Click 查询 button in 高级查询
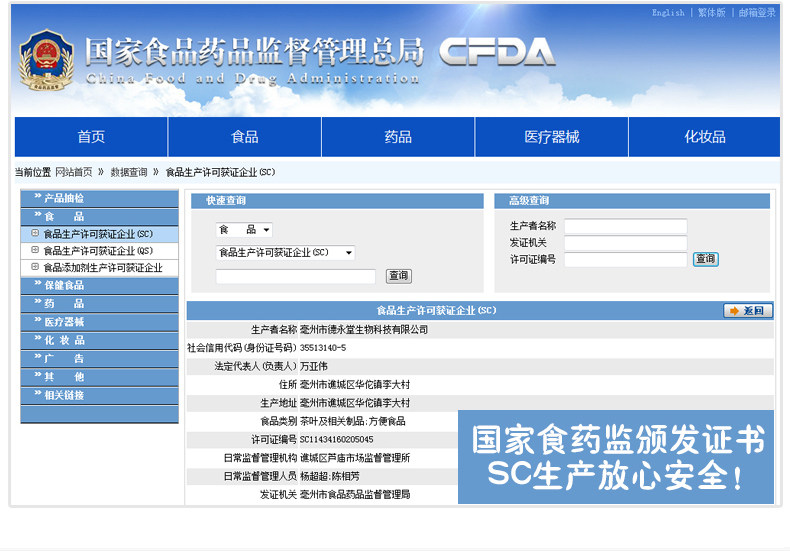The image size is (790, 551). [705, 259]
